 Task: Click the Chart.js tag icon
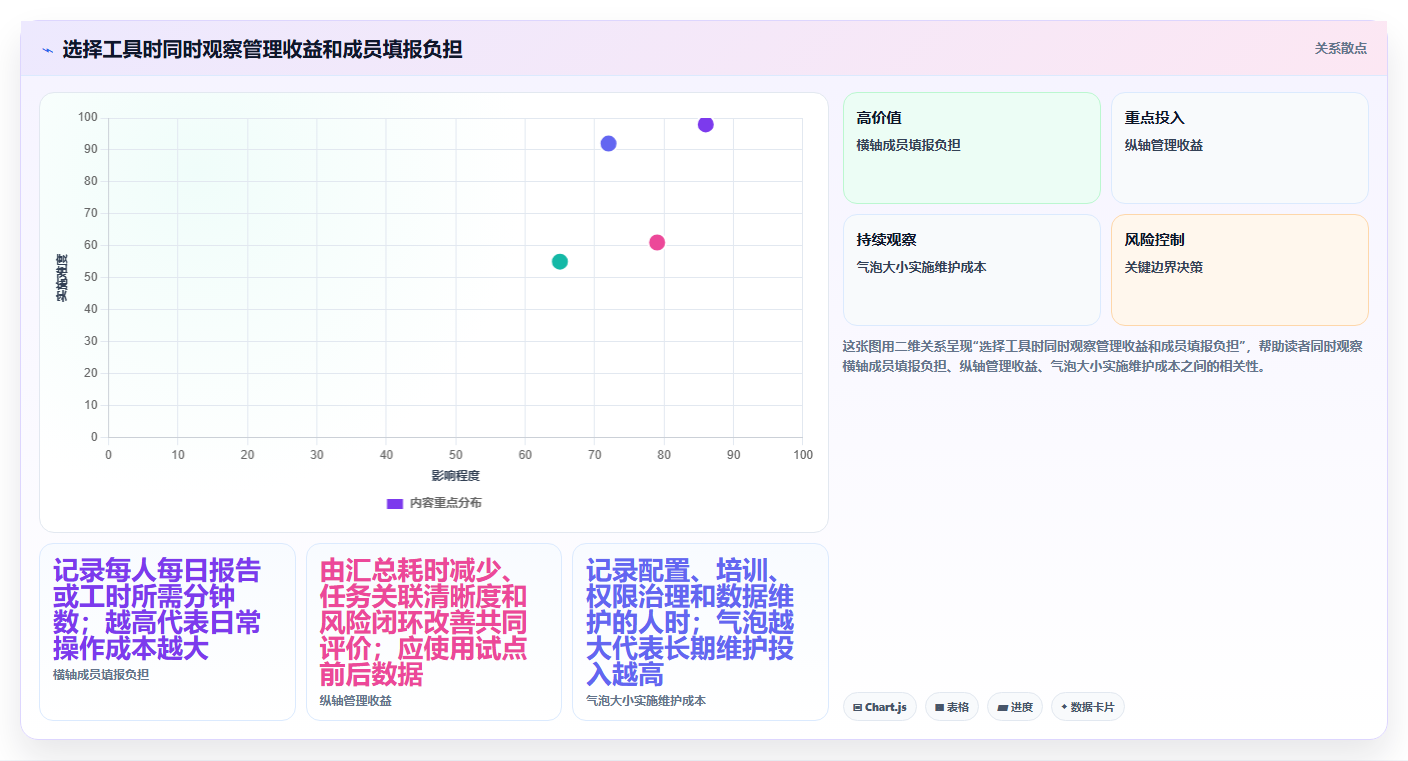pyautogui.click(x=858, y=707)
